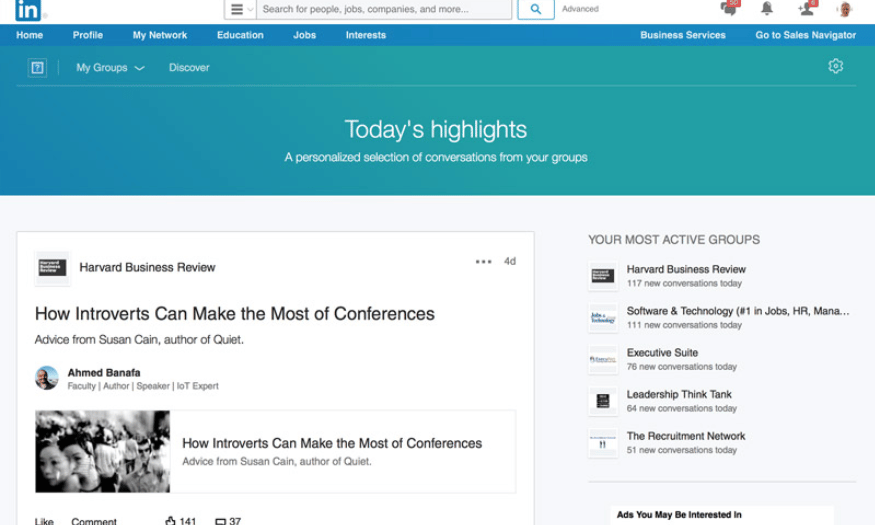Open Leadership Think Tank group

tap(679, 394)
